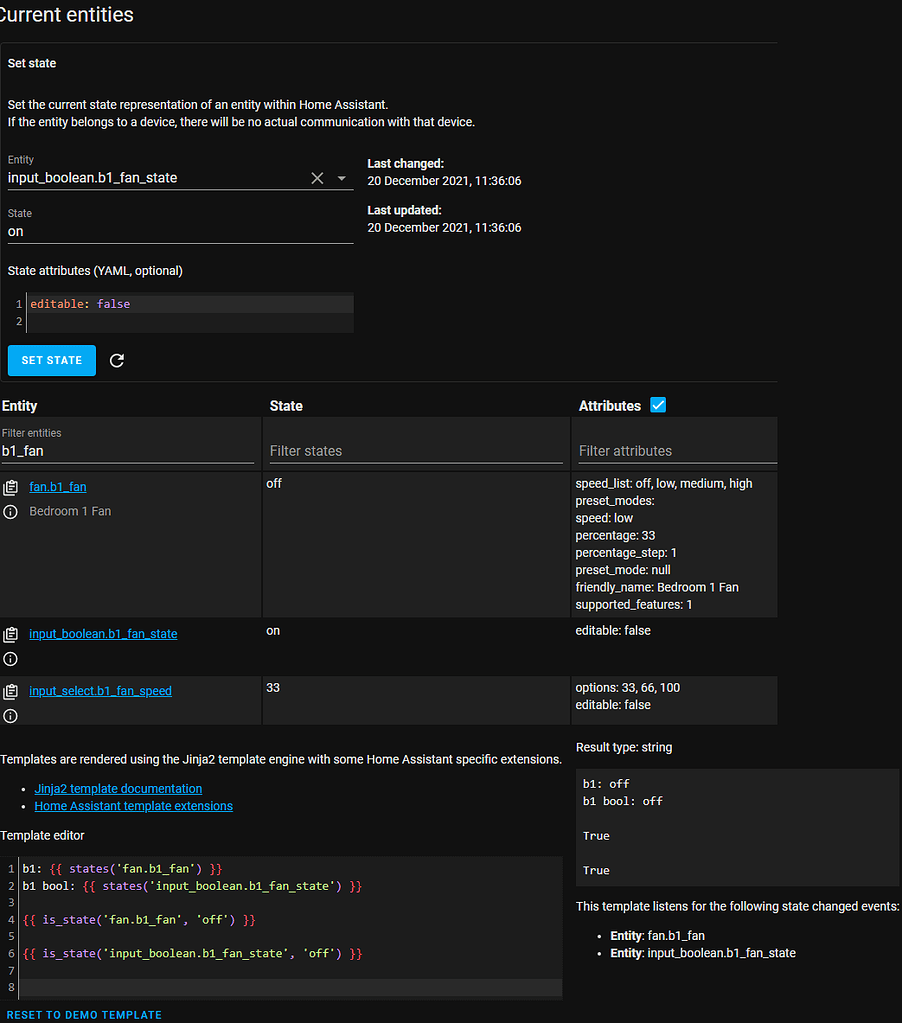This screenshot has width=902, height=1023.
Task: Refresh state using icon beside Set State
Action: 117,360
